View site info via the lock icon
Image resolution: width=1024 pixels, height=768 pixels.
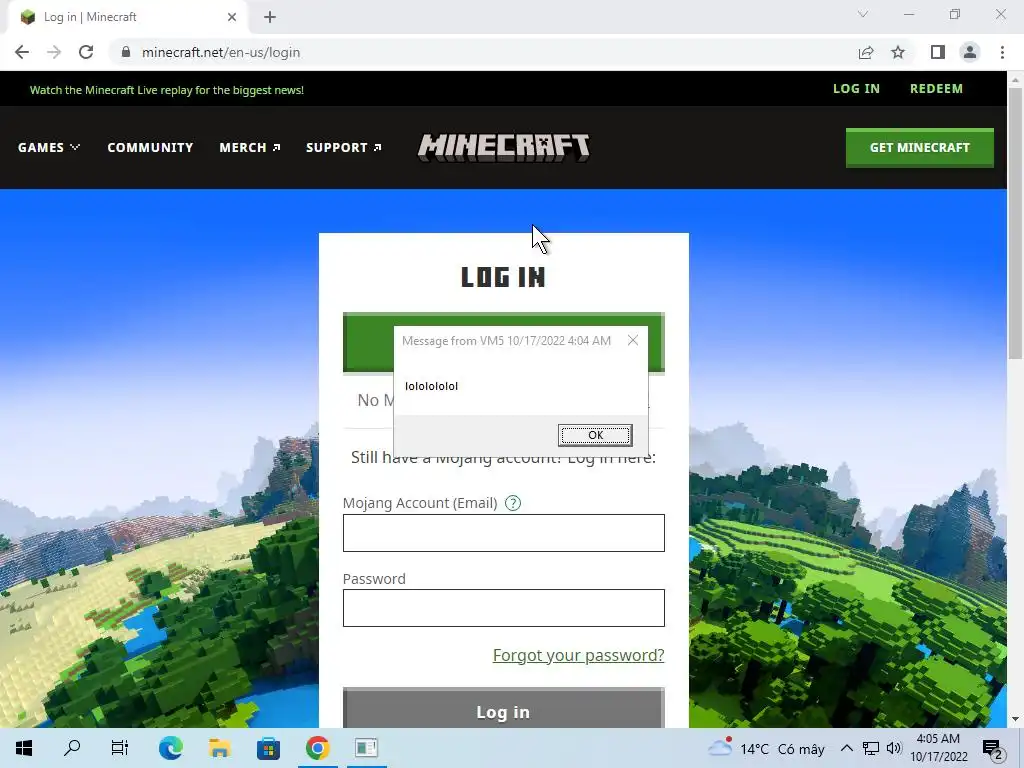coord(126,52)
